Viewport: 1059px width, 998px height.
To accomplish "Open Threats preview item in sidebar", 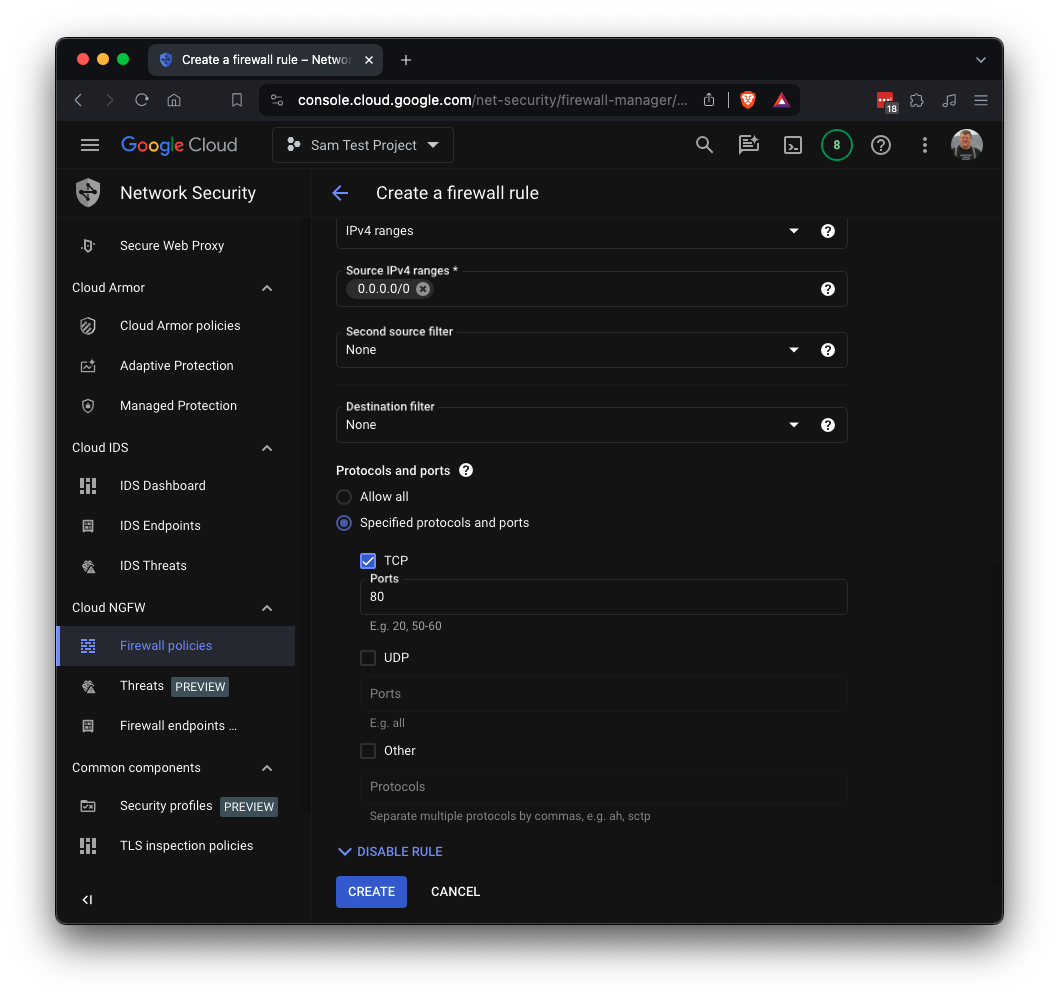I will 176,686.
